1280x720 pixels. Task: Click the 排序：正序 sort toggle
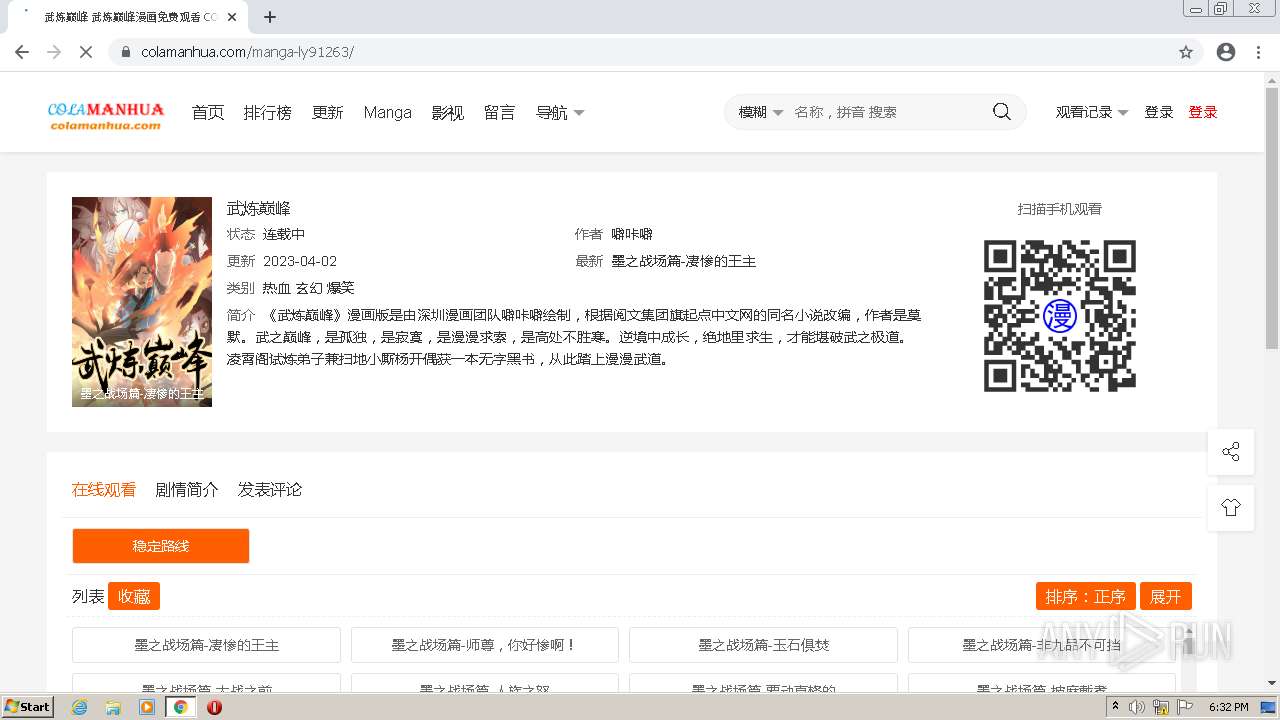coord(1086,596)
